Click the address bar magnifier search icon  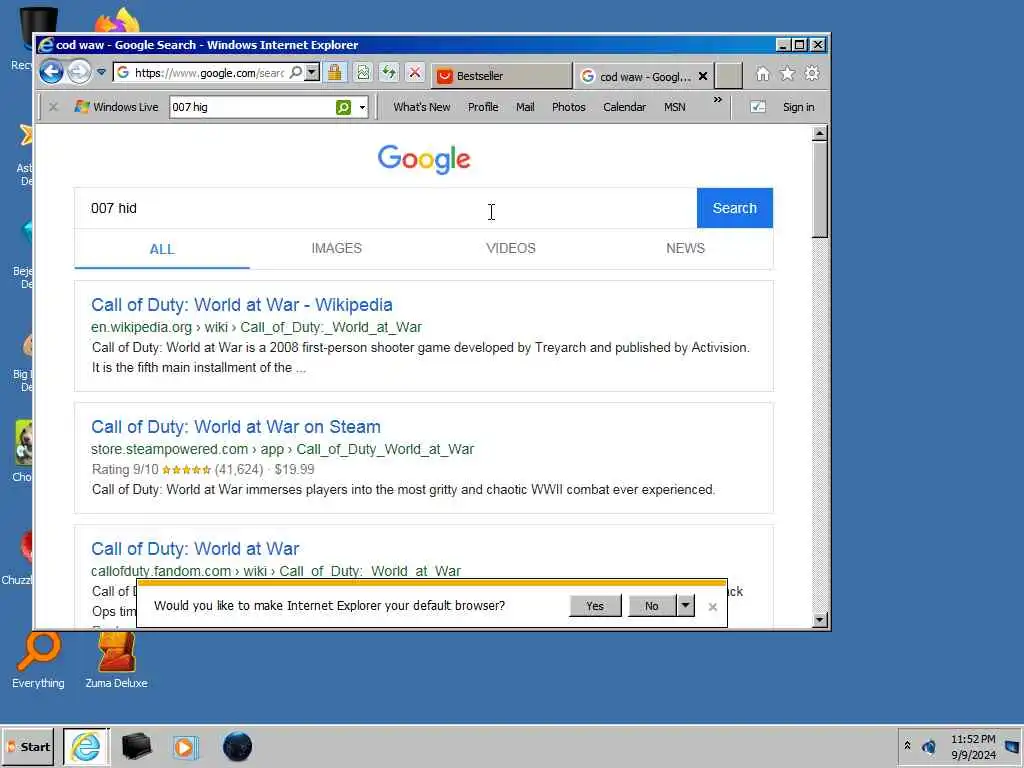tap(296, 72)
